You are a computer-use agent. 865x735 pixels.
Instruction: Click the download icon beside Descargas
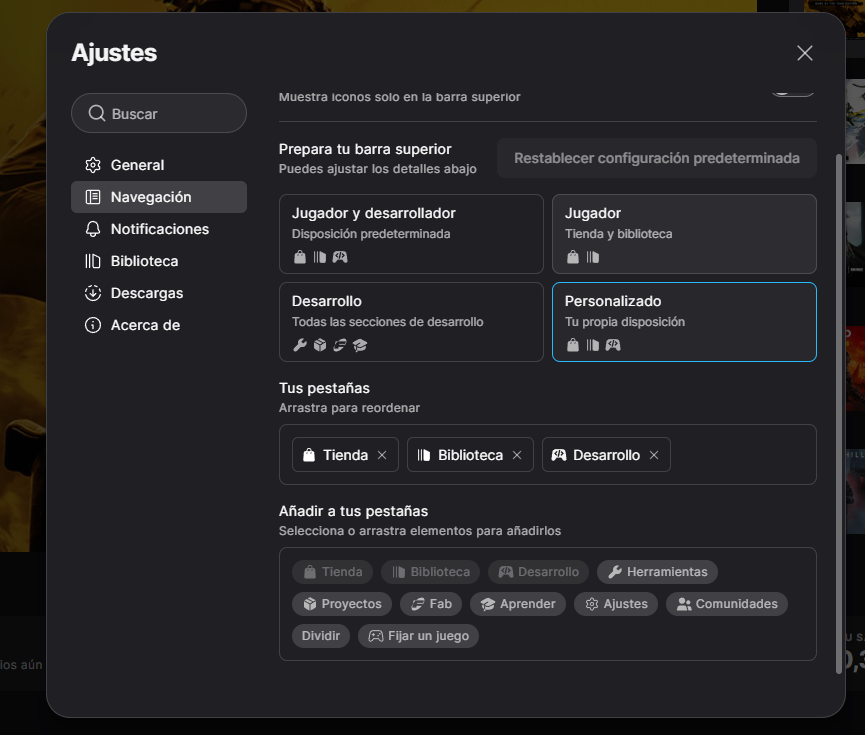pyautogui.click(x=93, y=293)
